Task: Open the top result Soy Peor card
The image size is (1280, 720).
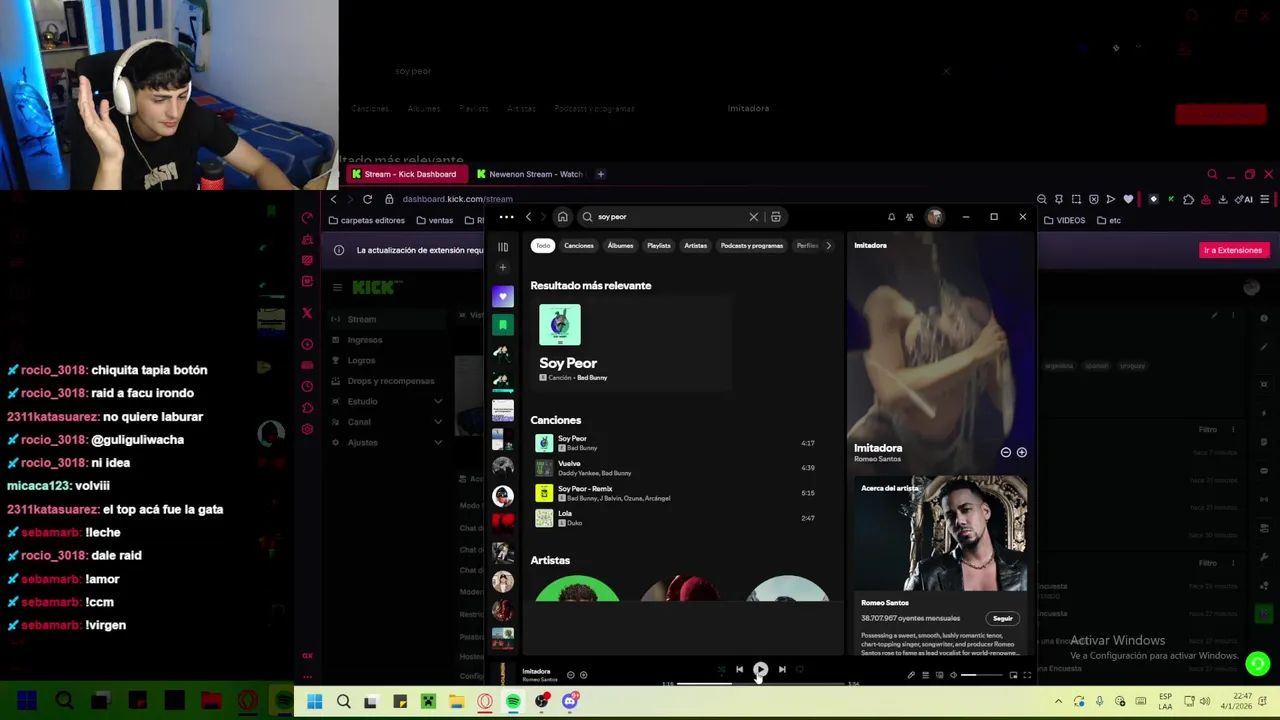Action: pos(631,343)
